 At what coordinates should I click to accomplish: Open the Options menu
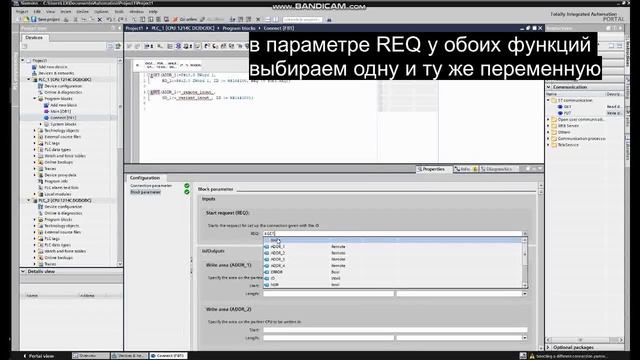click(101, 12)
